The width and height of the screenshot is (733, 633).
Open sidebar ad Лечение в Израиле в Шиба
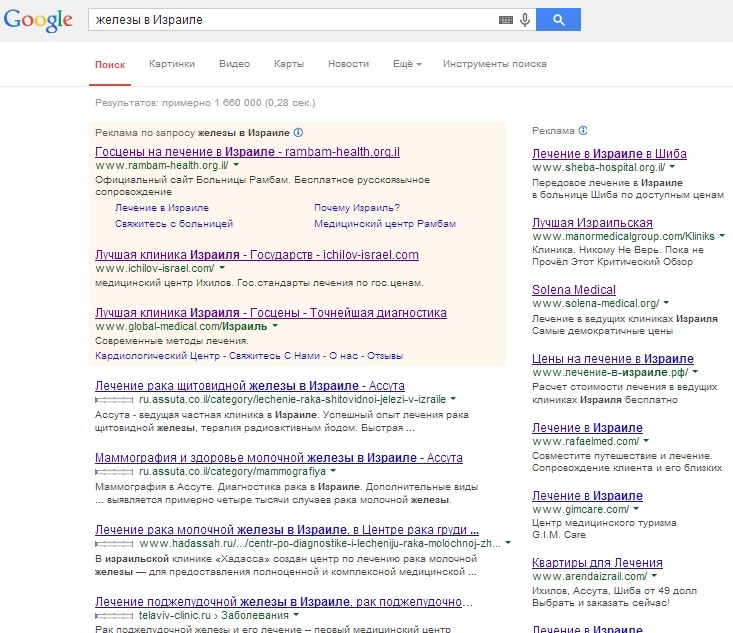(x=609, y=154)
